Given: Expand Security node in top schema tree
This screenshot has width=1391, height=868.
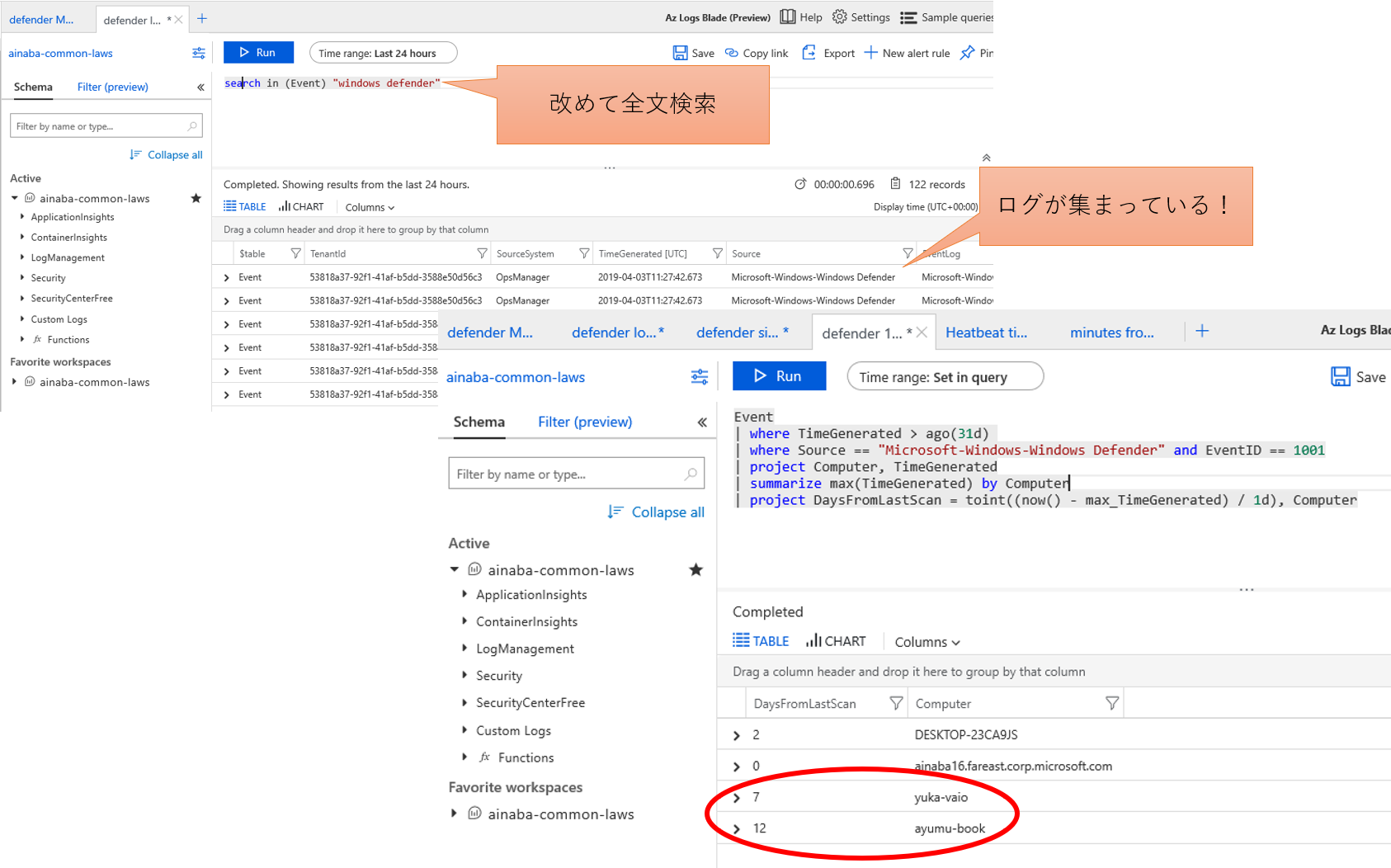Looking at the screenshot, I should click(x=22, y=277).
